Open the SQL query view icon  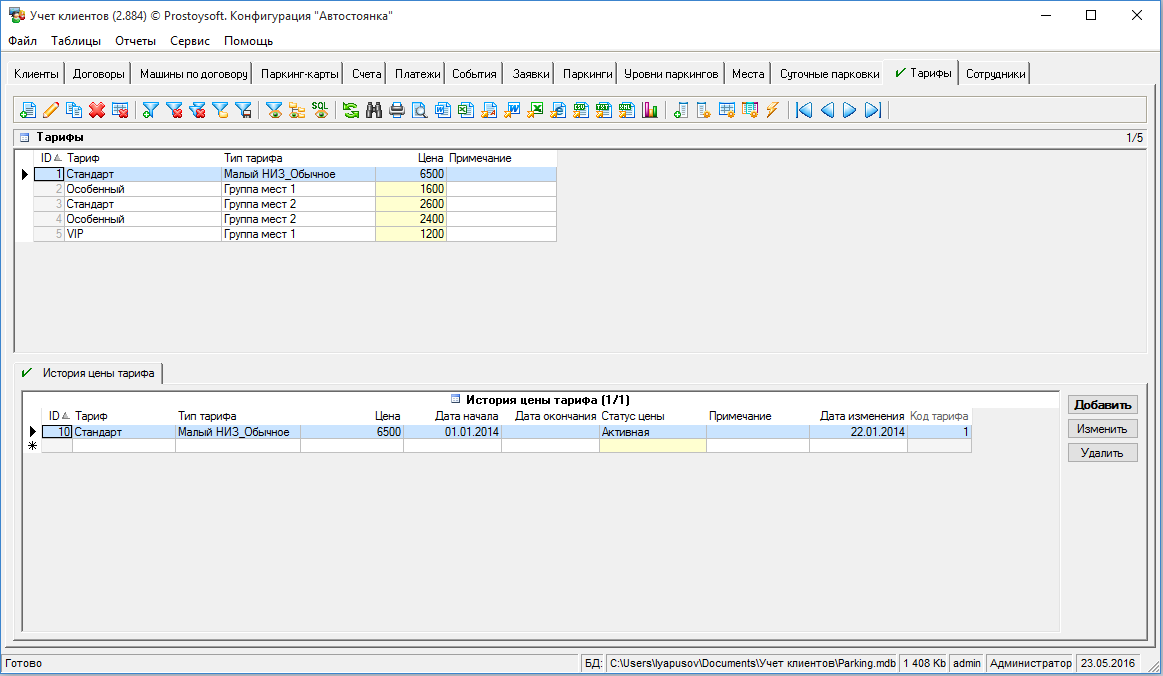tap(320, 110)
